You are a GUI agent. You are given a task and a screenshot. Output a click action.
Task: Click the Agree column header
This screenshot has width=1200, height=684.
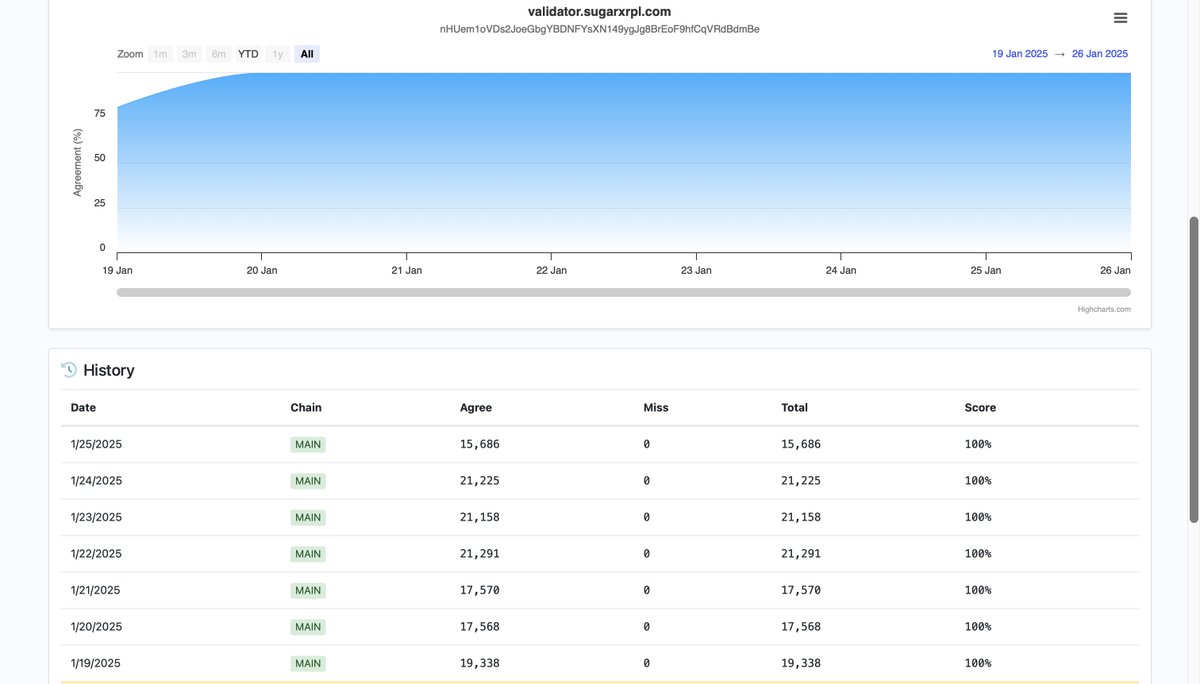coord(475,407)
